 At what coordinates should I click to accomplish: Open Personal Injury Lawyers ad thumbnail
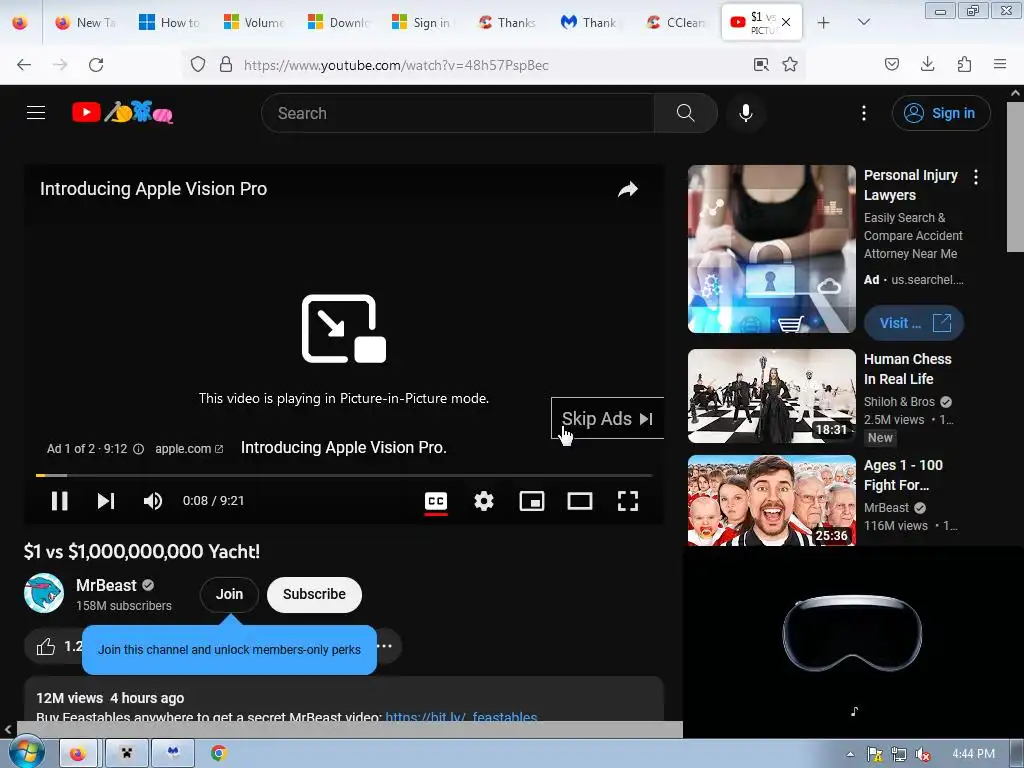click(x=771, y=249)
